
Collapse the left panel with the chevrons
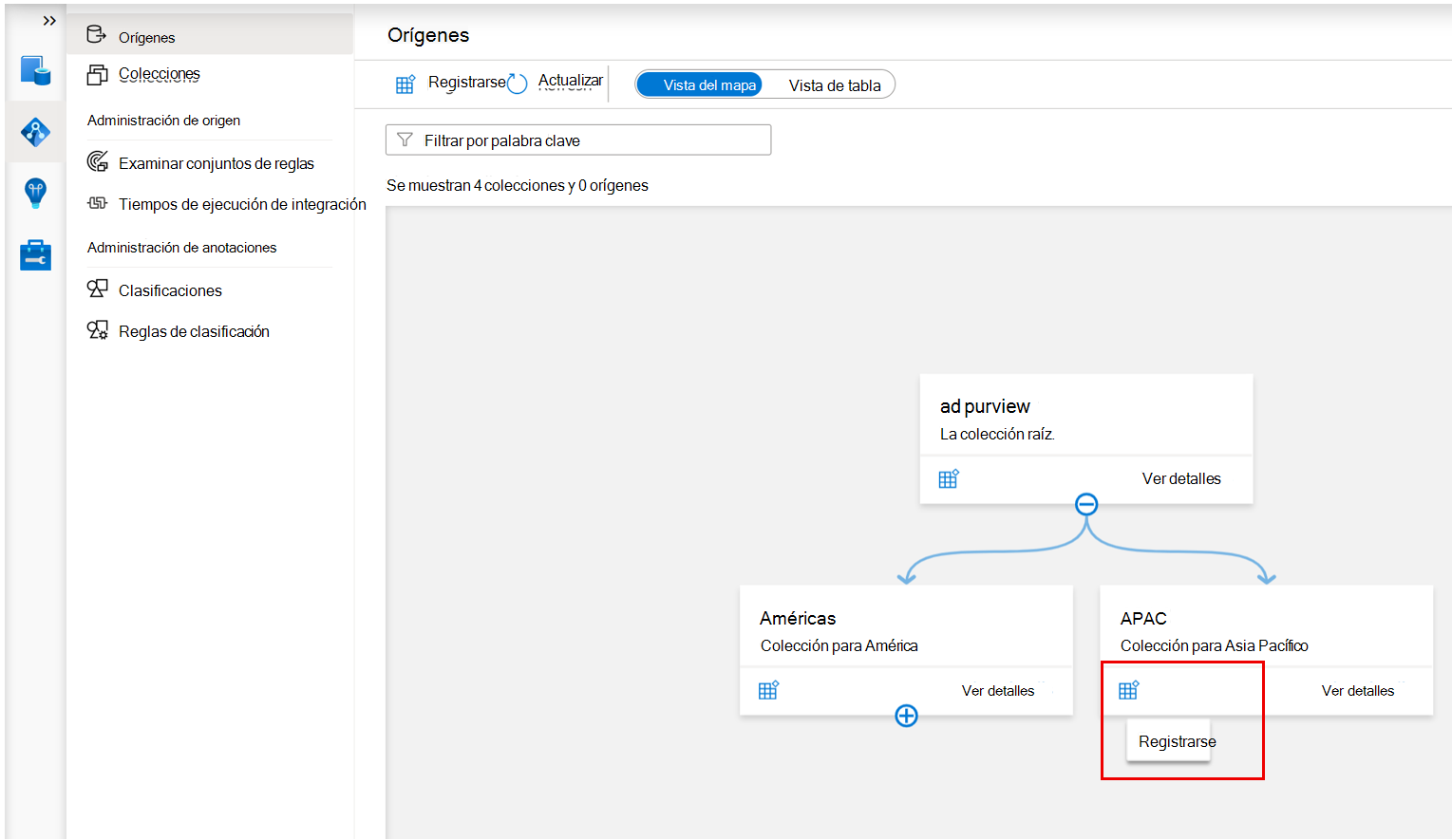49,19
